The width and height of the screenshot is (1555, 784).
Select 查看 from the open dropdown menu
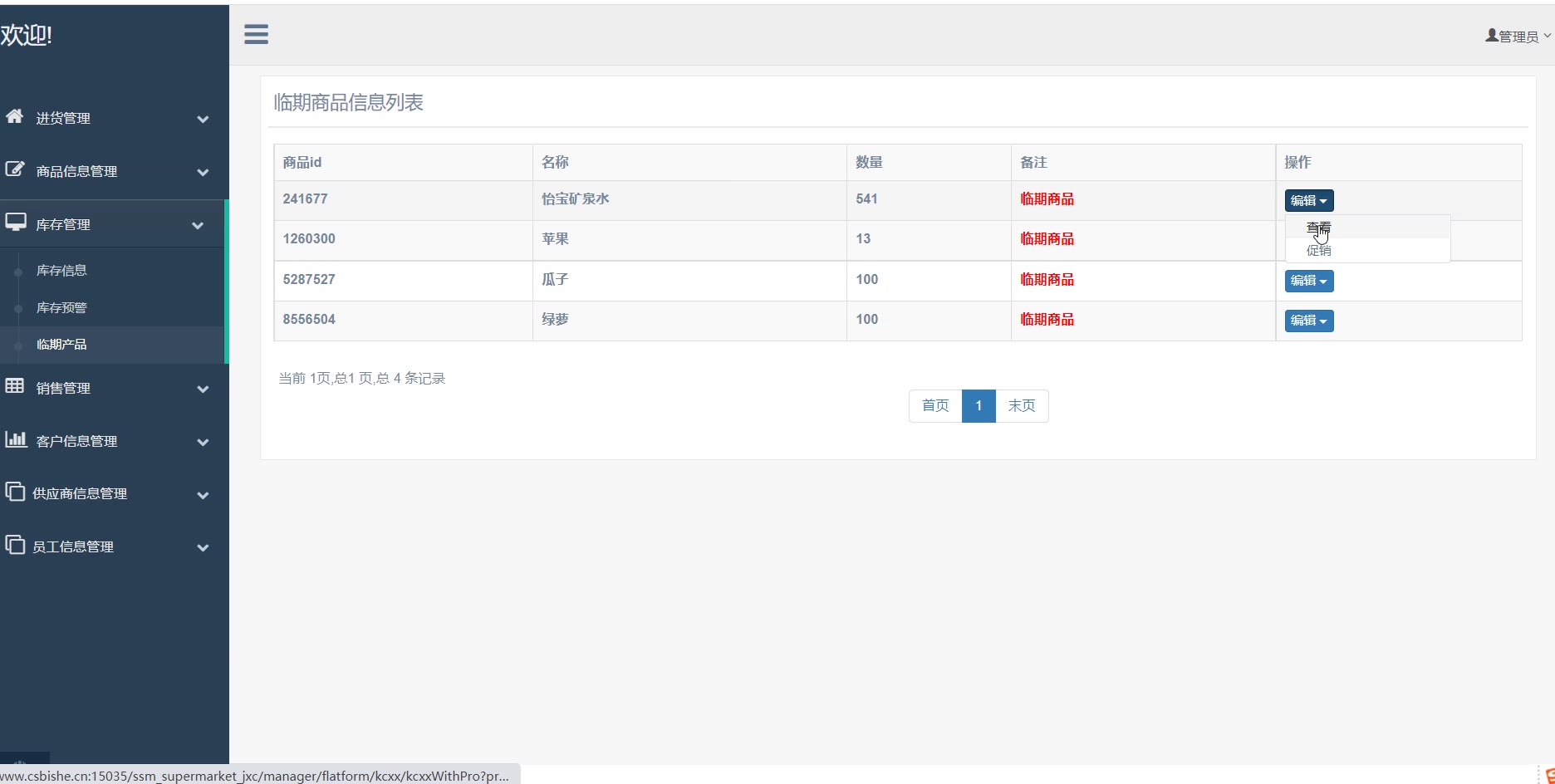(x=1318, y=228)
